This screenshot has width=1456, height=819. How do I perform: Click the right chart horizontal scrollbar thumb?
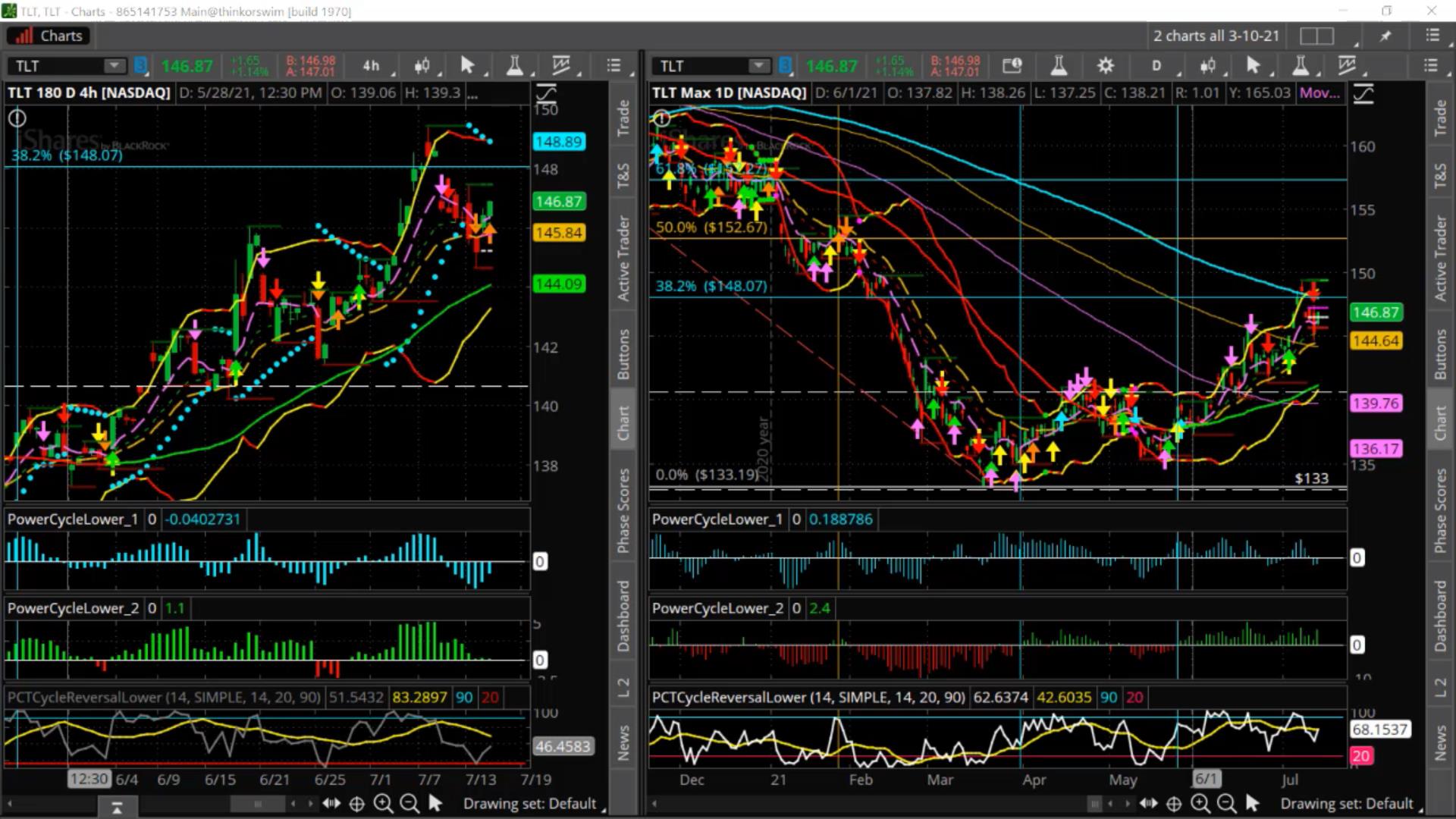pos(1094,804)
